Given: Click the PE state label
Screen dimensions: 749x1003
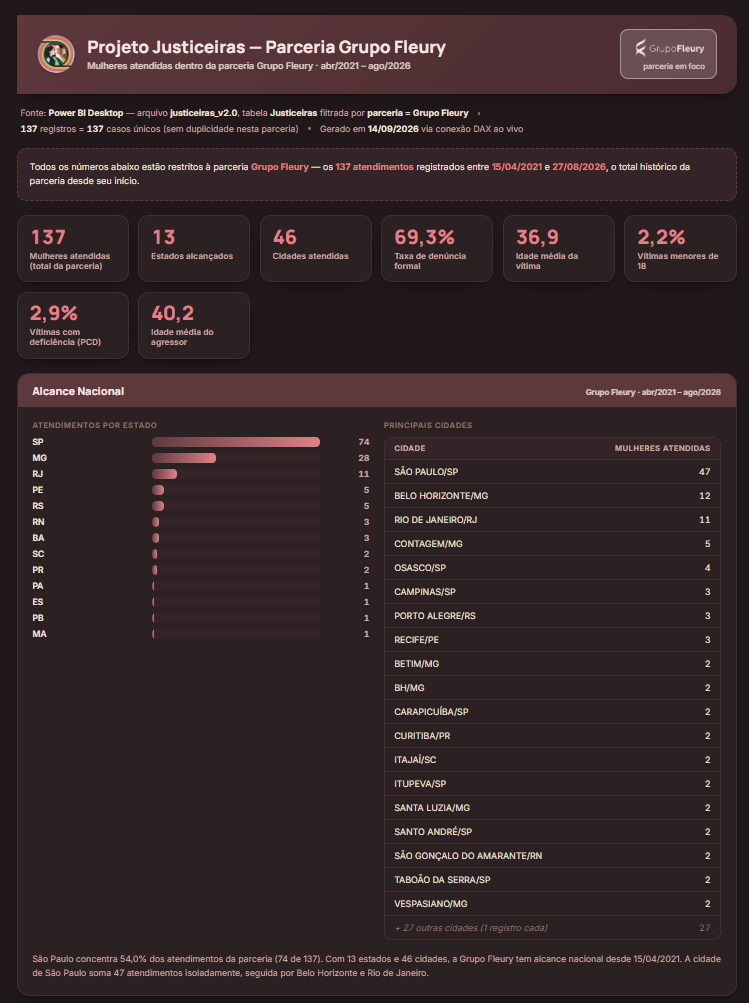Looking at the screenshot, I should pyautogui.click(x=38, y=490).
